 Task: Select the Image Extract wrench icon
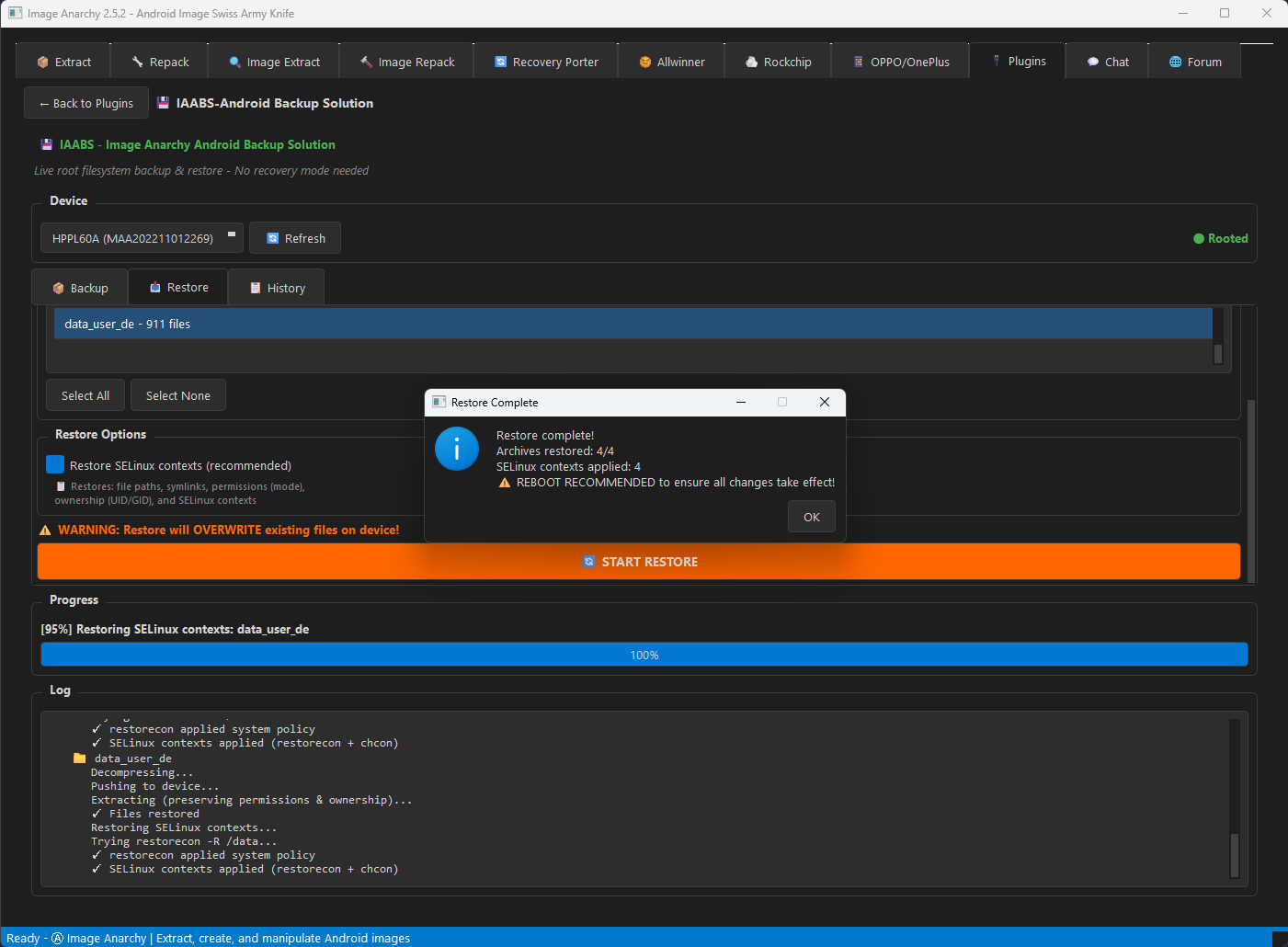point(236,61)
